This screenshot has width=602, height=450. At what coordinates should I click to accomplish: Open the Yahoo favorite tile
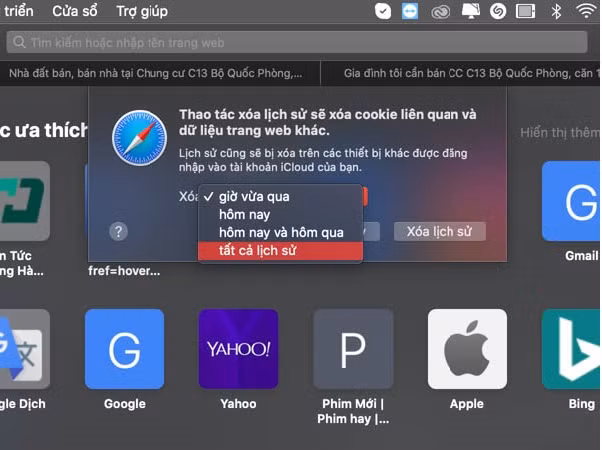[x=238, y=349]
